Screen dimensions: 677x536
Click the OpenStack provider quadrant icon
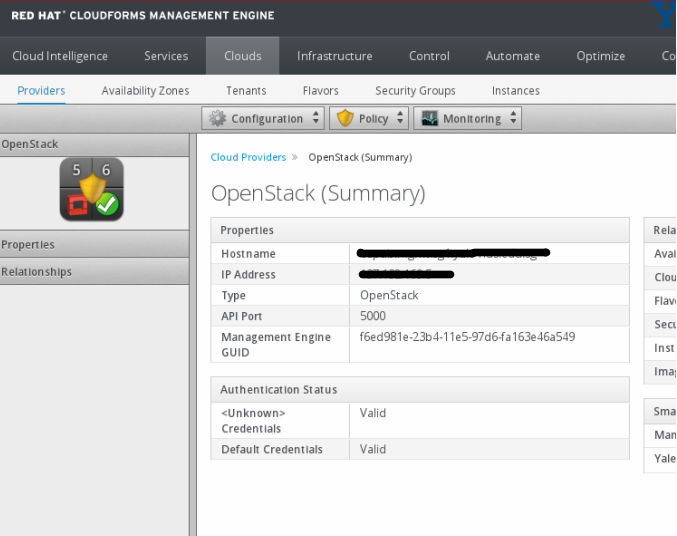(x=92, y=189)
